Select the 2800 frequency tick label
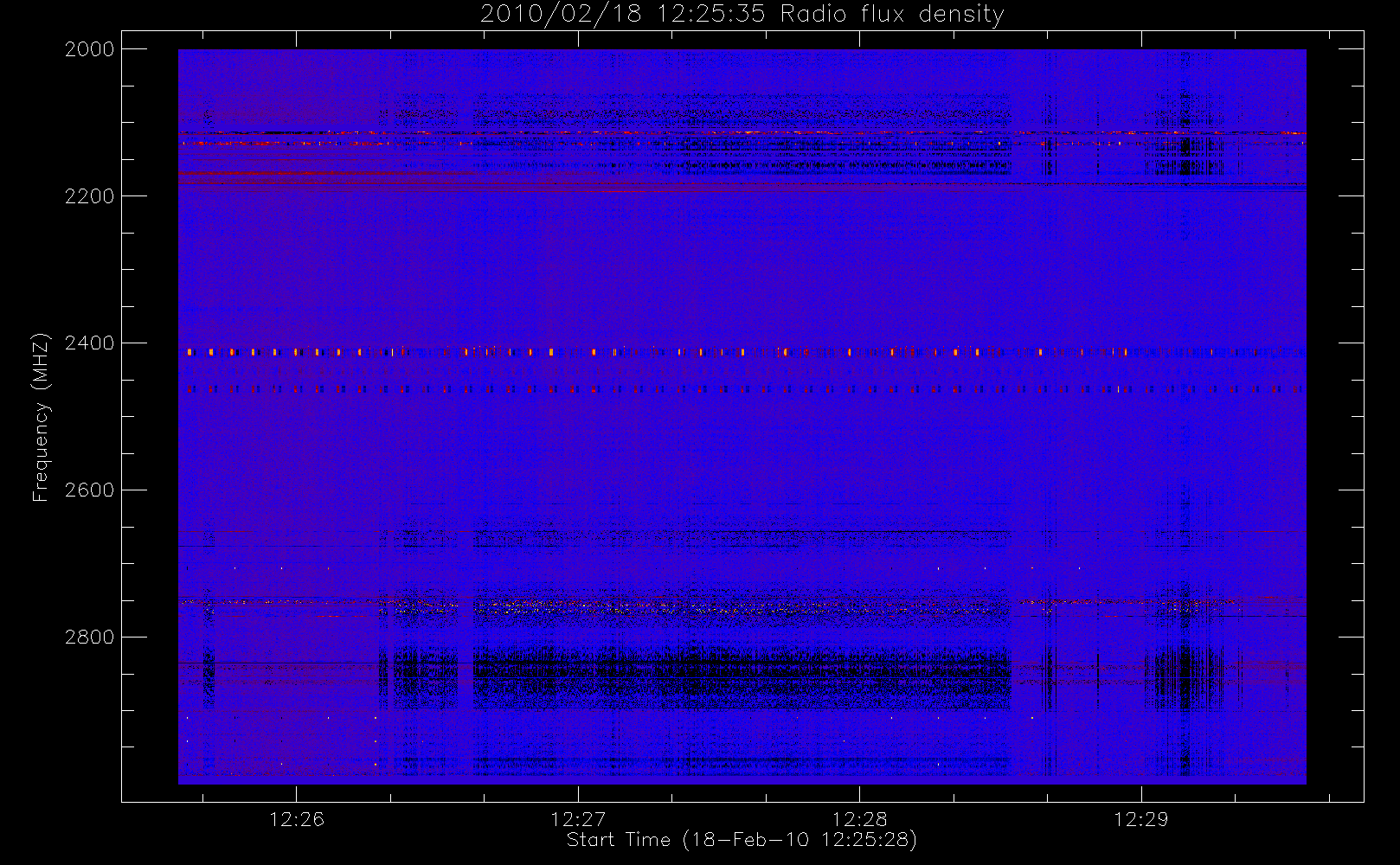The height and width of the screenshot is (865, 1400). [x=90, y=638]
